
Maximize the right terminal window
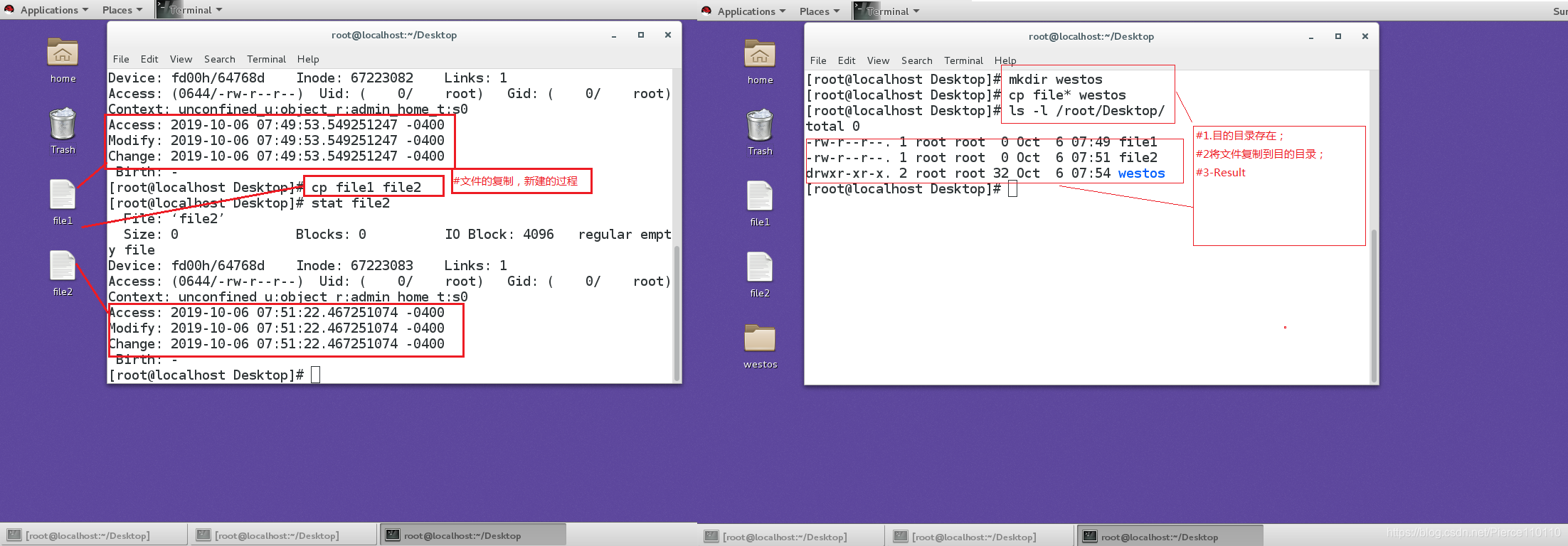pyautogui.click(x=1338, y=36)
